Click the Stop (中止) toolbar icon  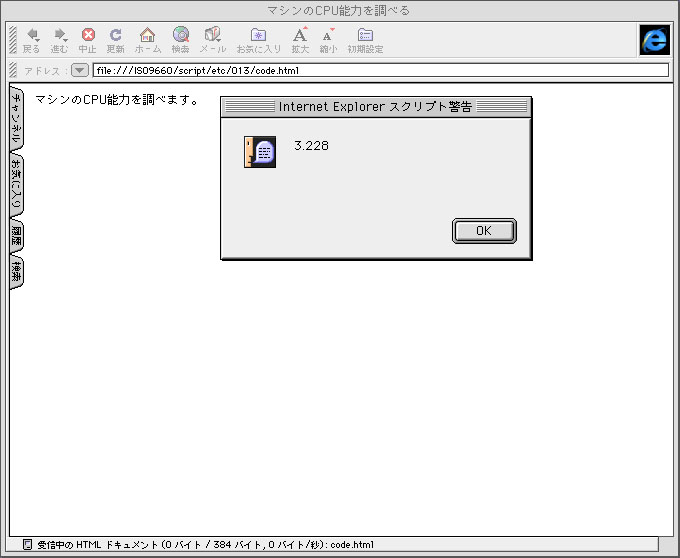pyautogui.click(x=88, y=35)
